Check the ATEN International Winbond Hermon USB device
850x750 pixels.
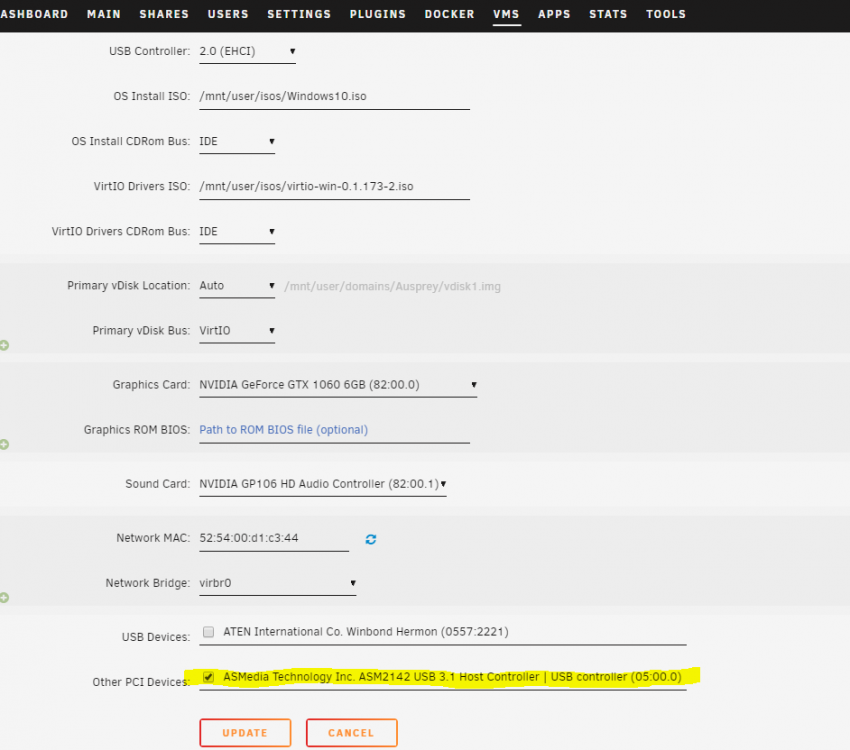point(208,632)
